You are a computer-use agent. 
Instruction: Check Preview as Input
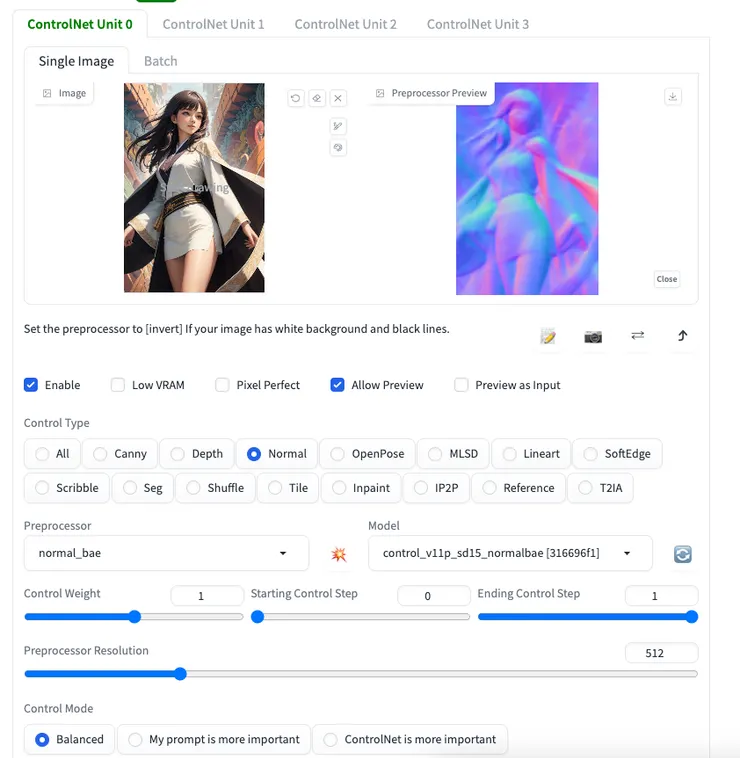click(x=461, y=385)
